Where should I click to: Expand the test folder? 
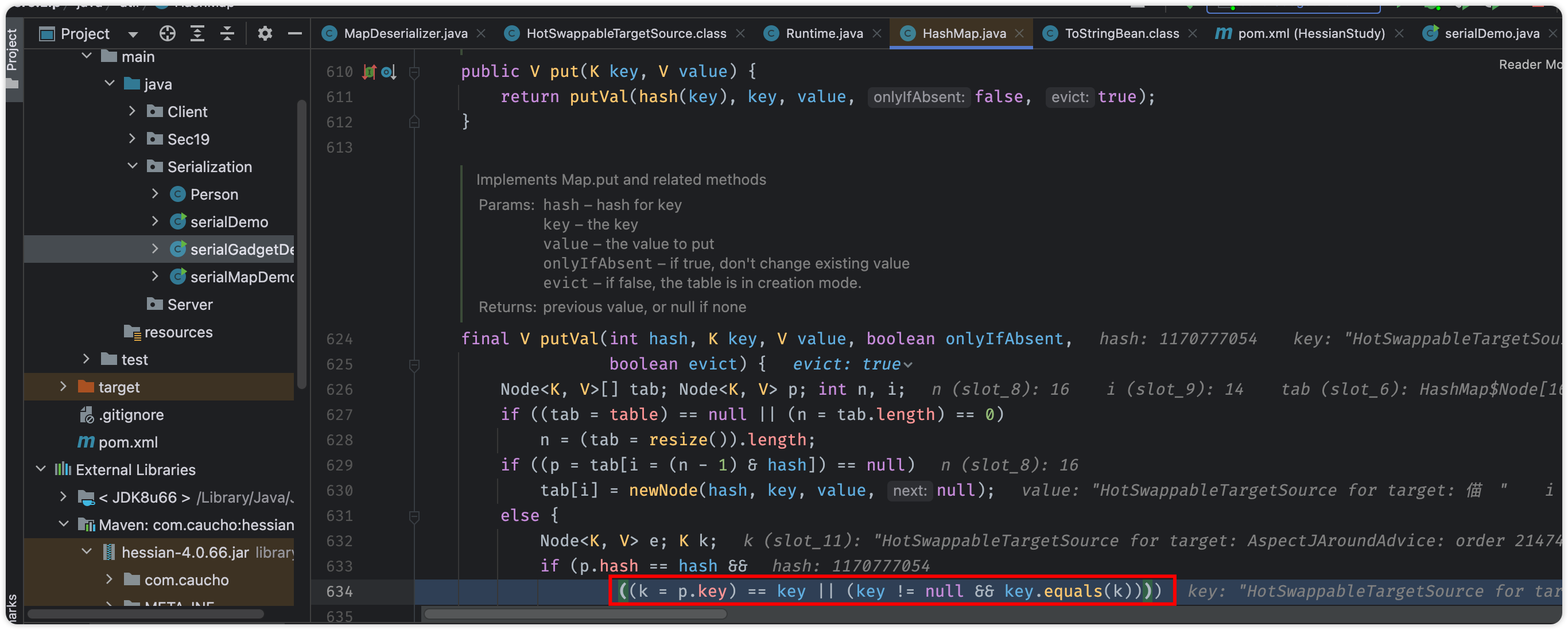click(x=87, y=359)
